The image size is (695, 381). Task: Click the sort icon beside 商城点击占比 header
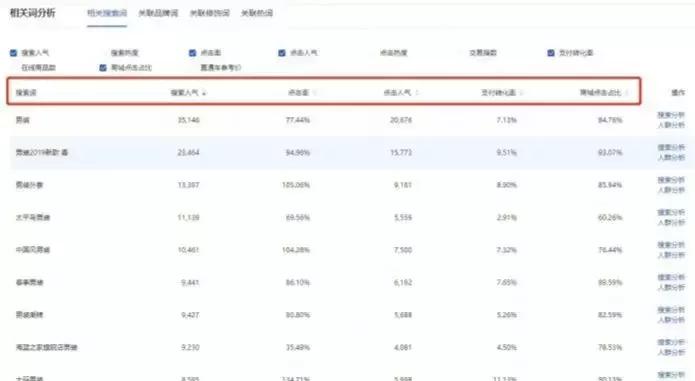pos(627,93)
